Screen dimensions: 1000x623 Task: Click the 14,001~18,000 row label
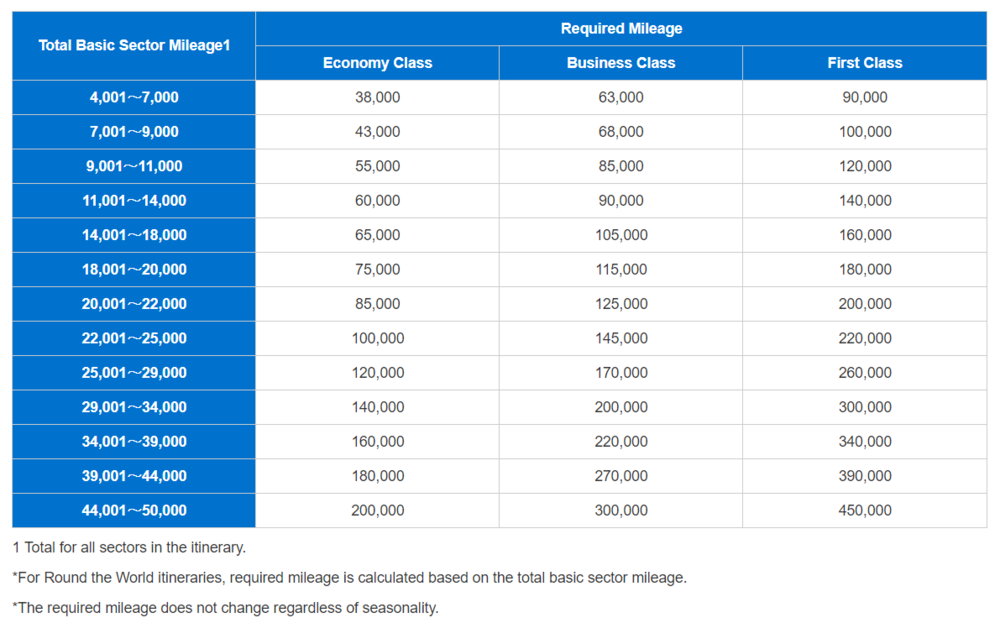coord(134,235)
